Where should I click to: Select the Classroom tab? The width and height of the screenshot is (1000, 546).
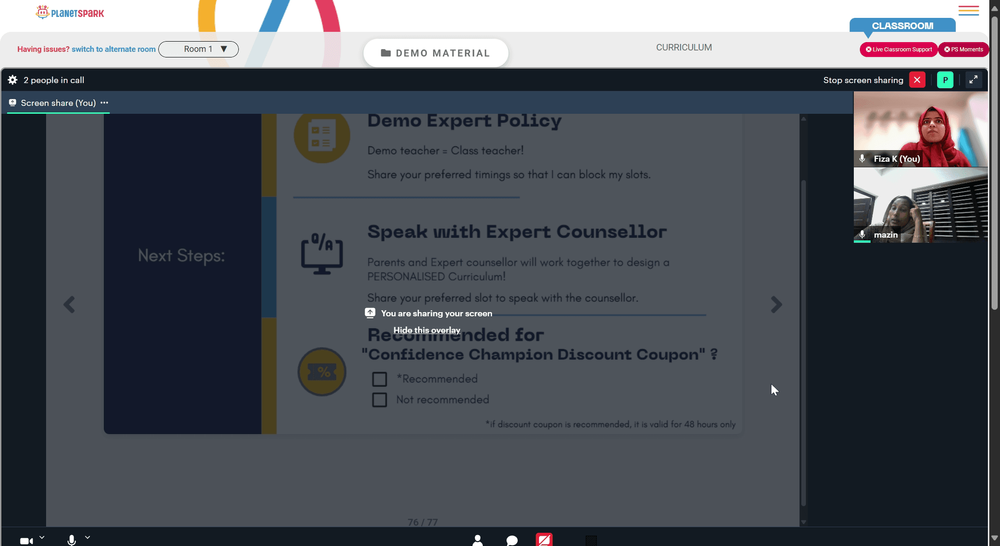tap(902, 26)
